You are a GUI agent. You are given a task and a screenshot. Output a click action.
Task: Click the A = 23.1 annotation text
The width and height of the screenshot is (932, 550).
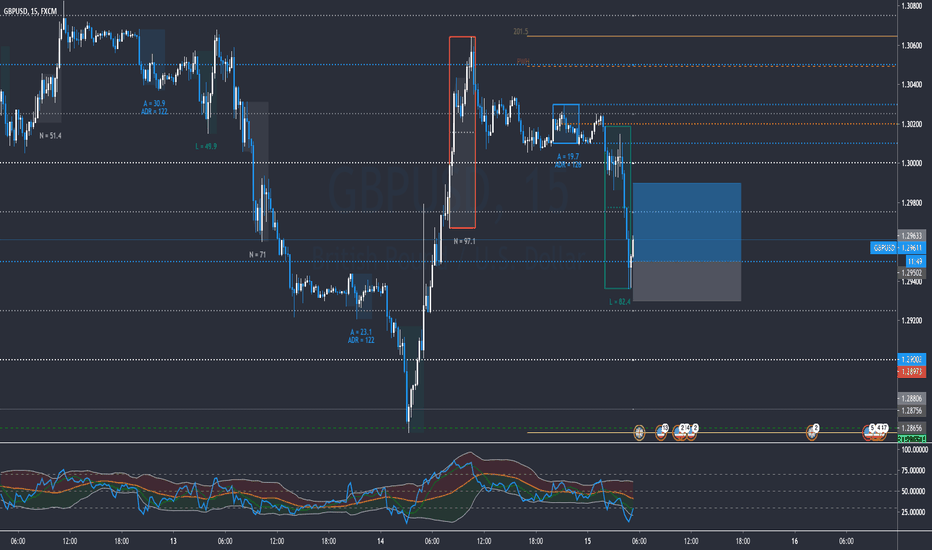[361, 332]
